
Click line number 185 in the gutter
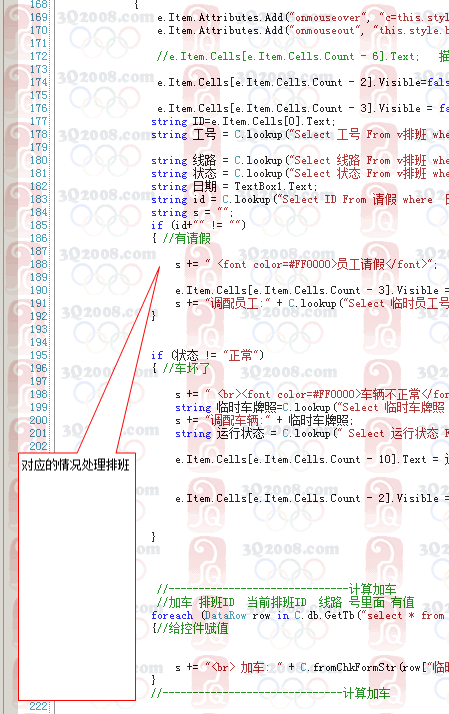pyautogui.click(x=39, y=225)
